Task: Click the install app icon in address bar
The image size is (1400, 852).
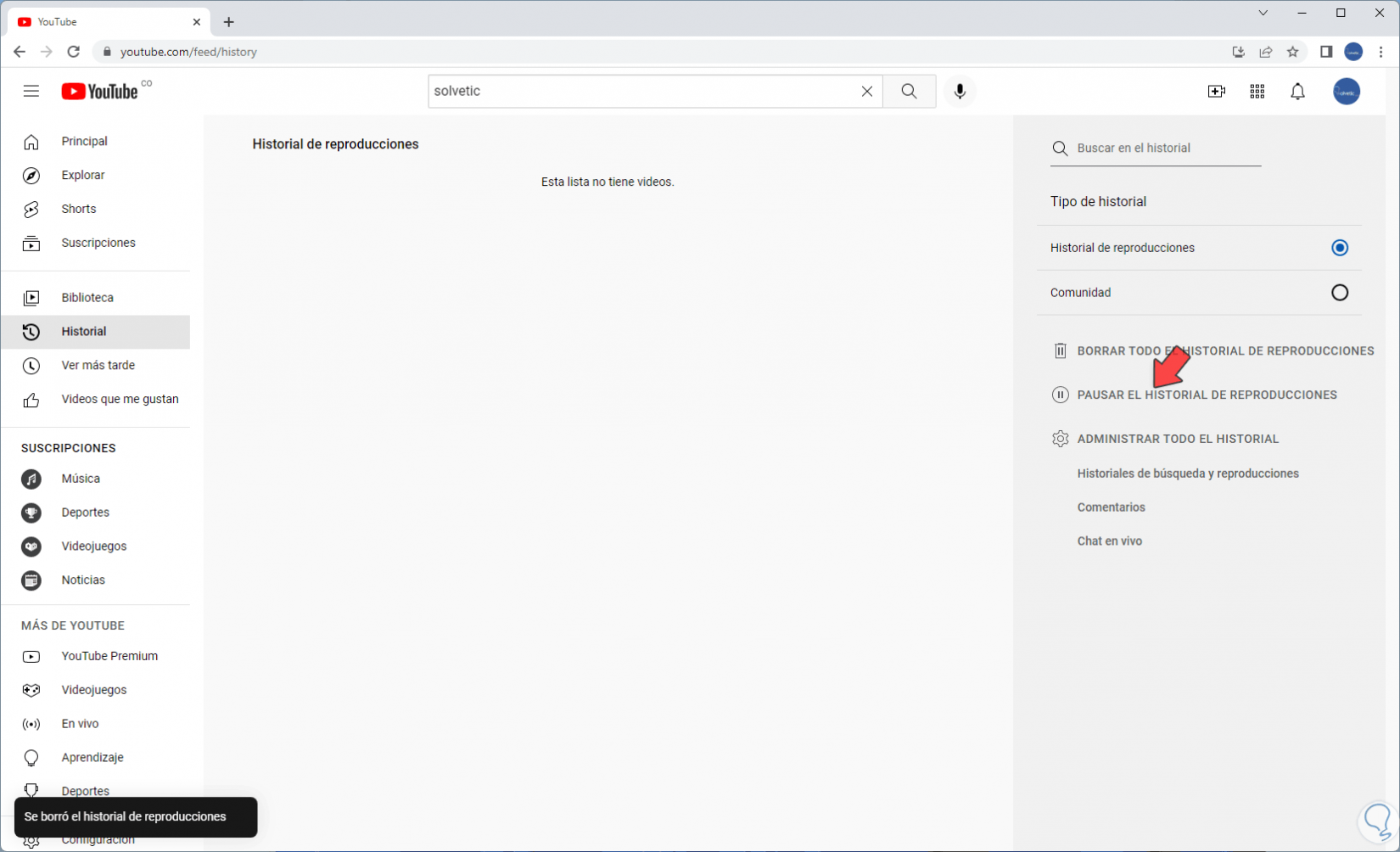Action: click(1239, 52)
